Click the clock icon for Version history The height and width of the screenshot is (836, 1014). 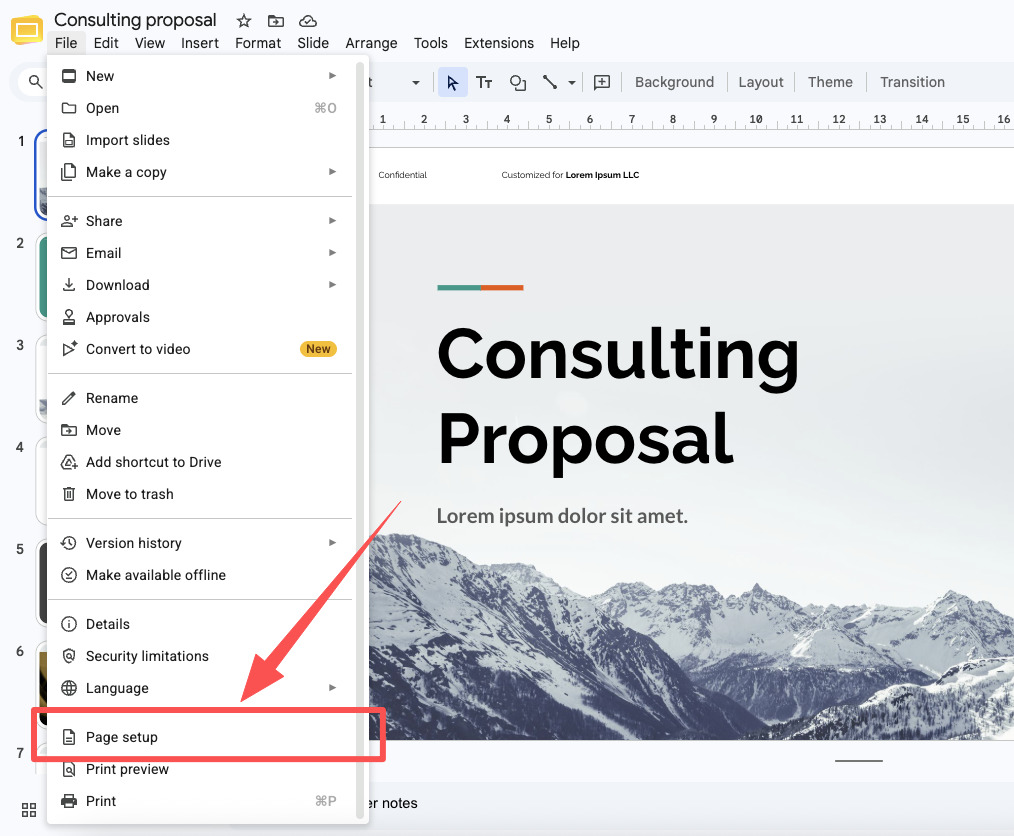69,543
